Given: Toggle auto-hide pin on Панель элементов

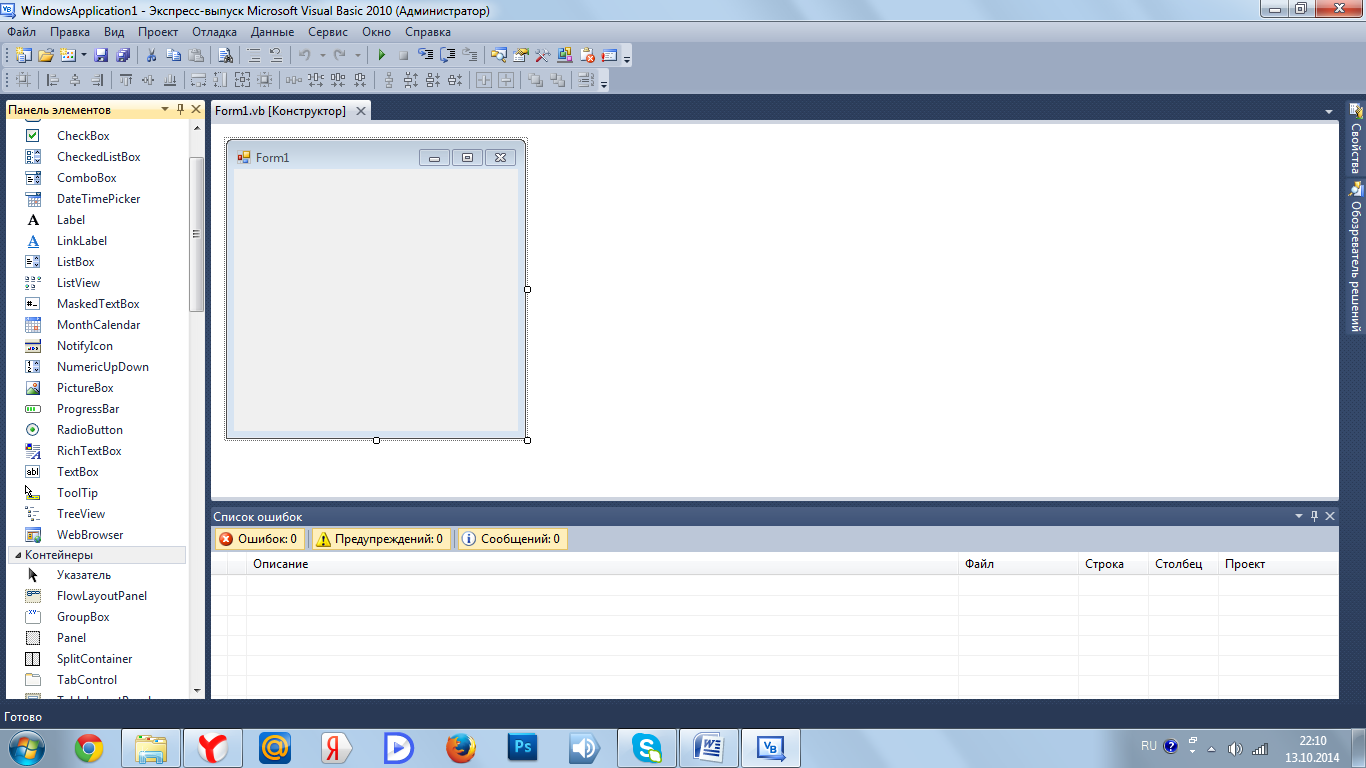Looking at the screenshot, I should click(x=180, y=110).
